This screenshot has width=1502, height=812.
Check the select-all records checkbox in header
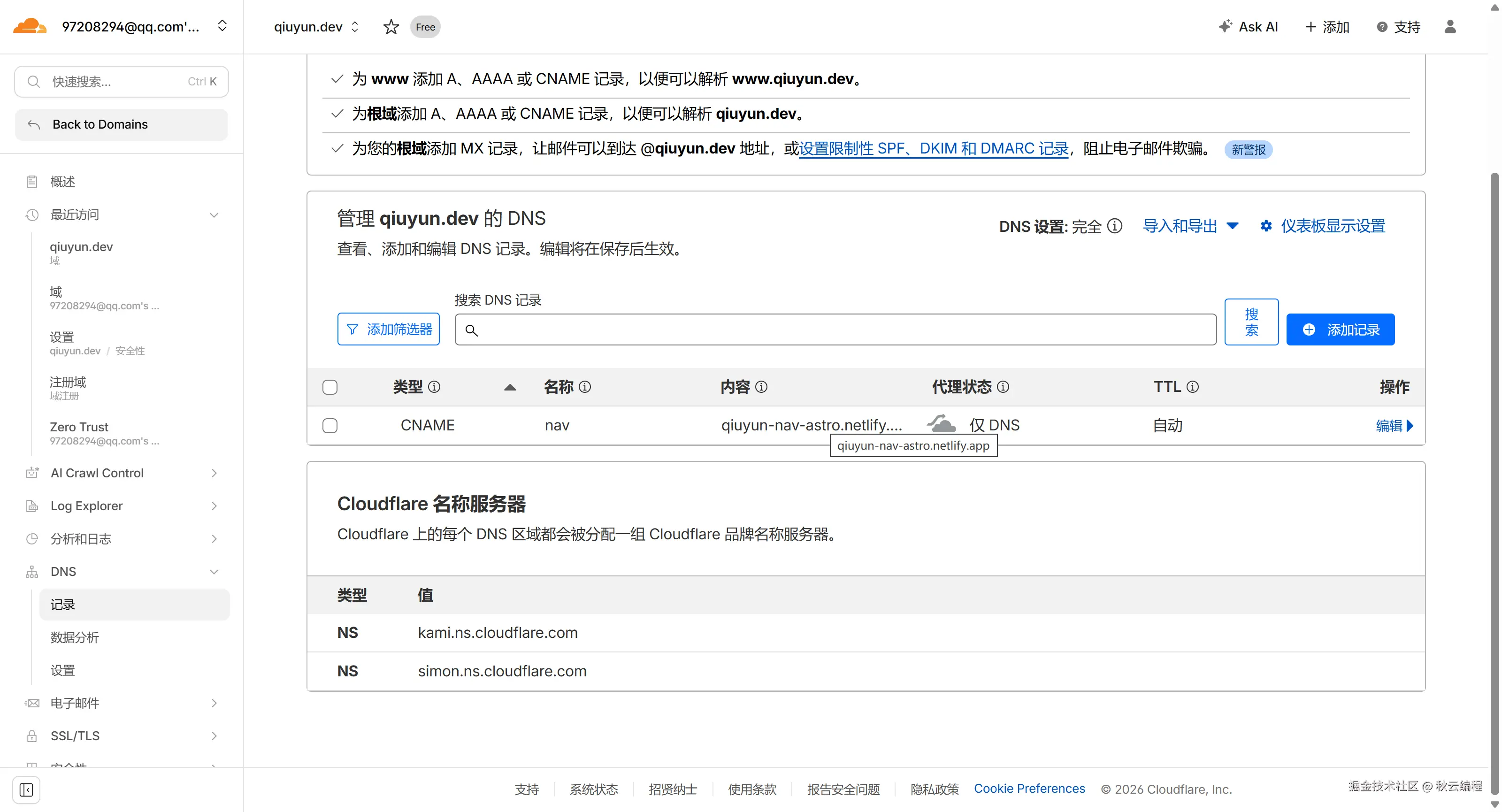[330, 387]
